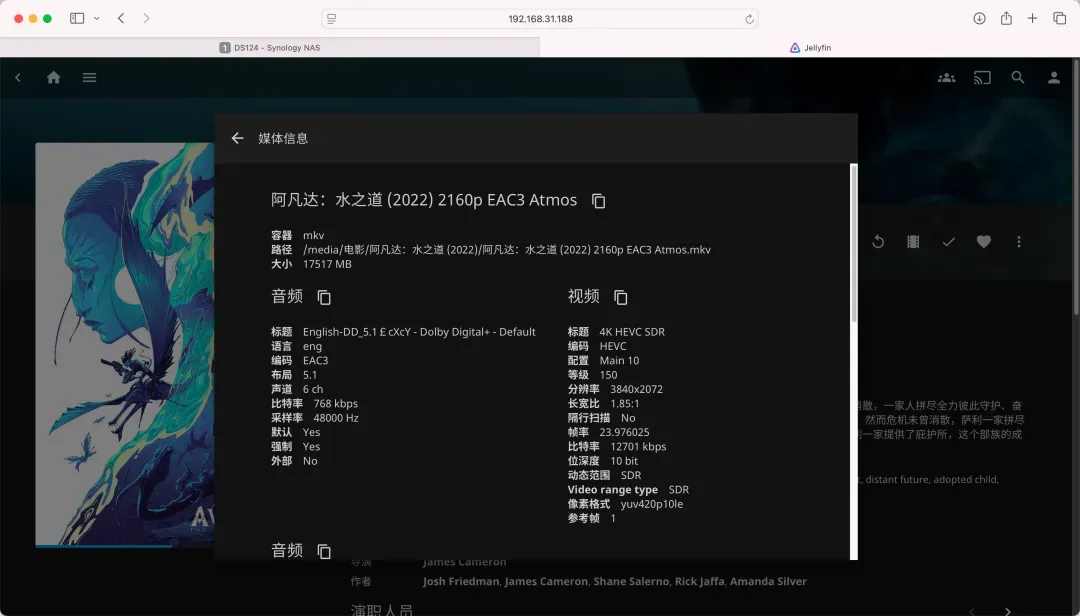This screenshot has height=616, width=1080.
Task: Copy the 视频 stream info
Action: pyautogui.click(x=621, y=297)
